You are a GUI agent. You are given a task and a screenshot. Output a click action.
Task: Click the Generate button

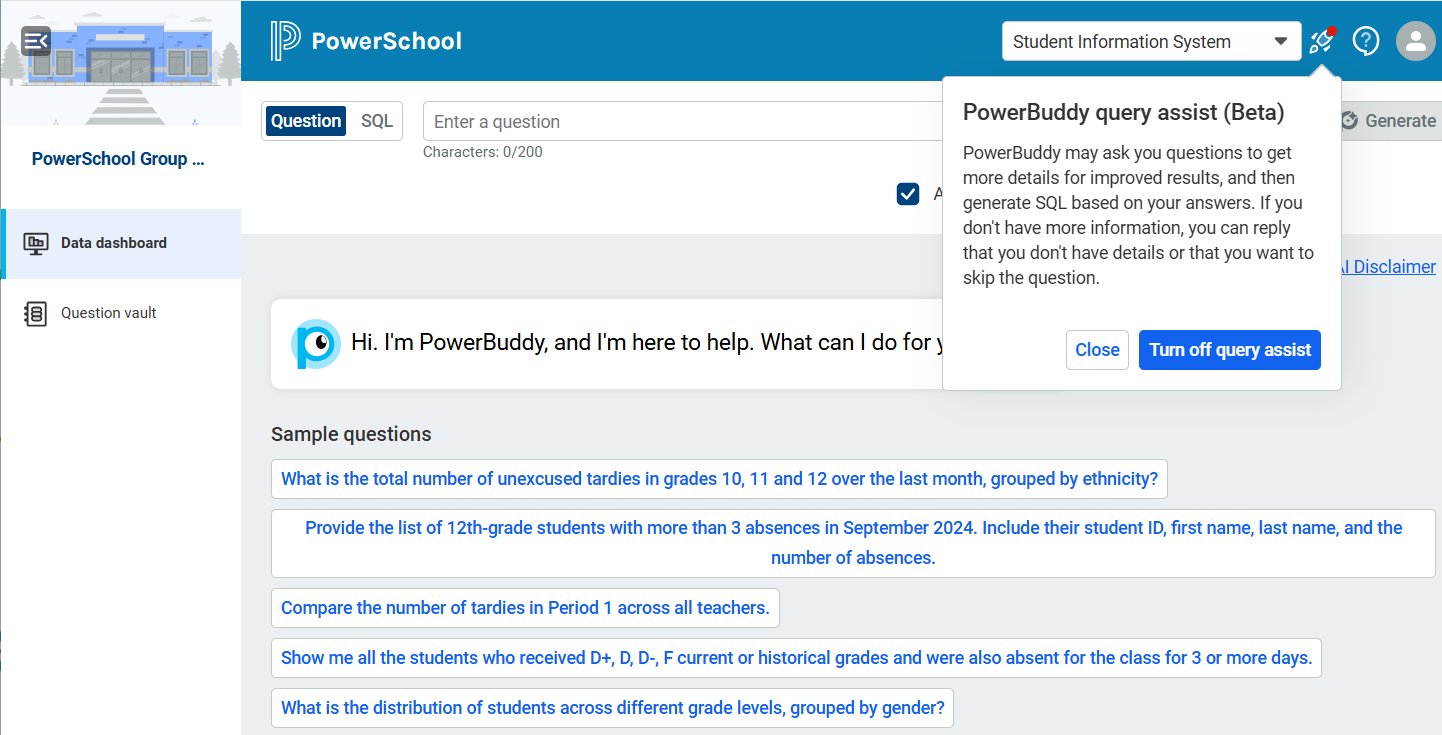point(1390,121)
